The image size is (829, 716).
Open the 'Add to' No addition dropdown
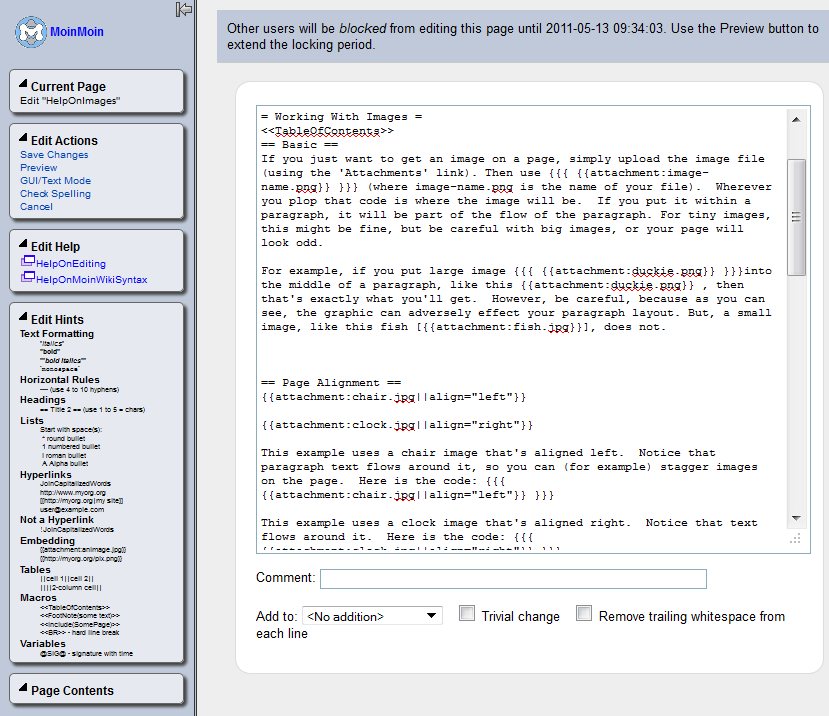372,616
